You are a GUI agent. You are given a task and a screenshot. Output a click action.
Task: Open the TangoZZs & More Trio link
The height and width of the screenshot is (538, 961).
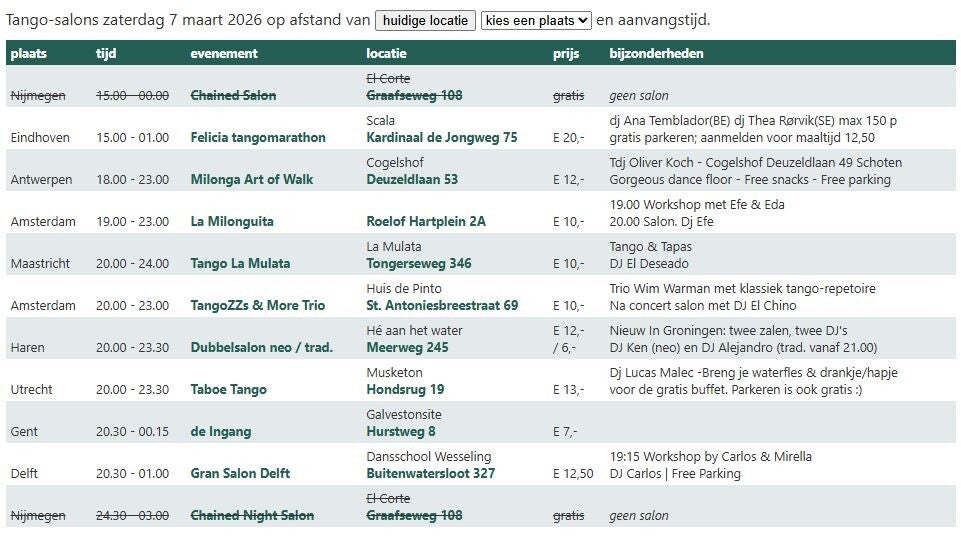(x=258, y=305)
